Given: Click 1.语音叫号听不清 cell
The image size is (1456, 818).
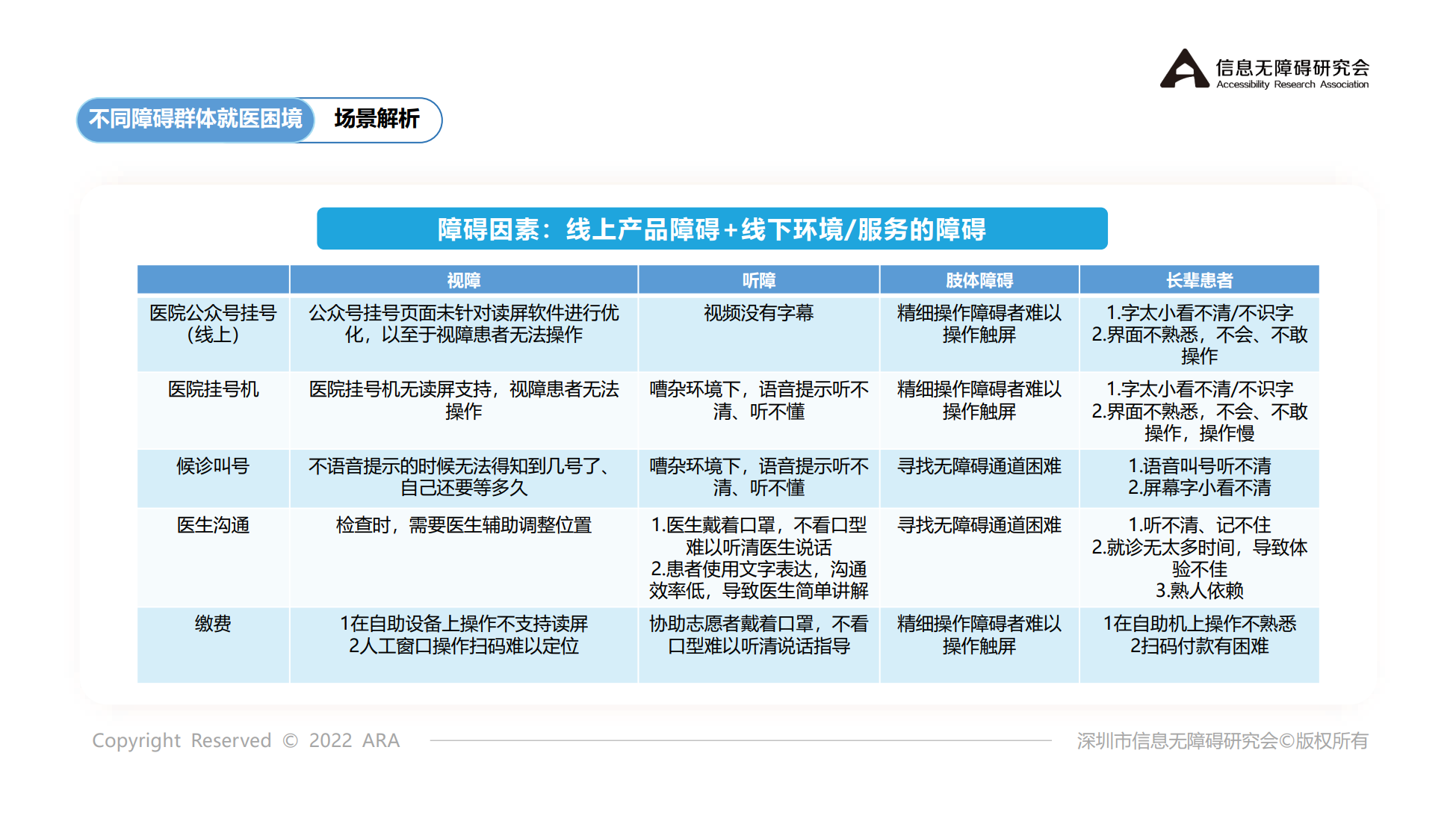Looking at the screenshot, I should pos(1200,477).
